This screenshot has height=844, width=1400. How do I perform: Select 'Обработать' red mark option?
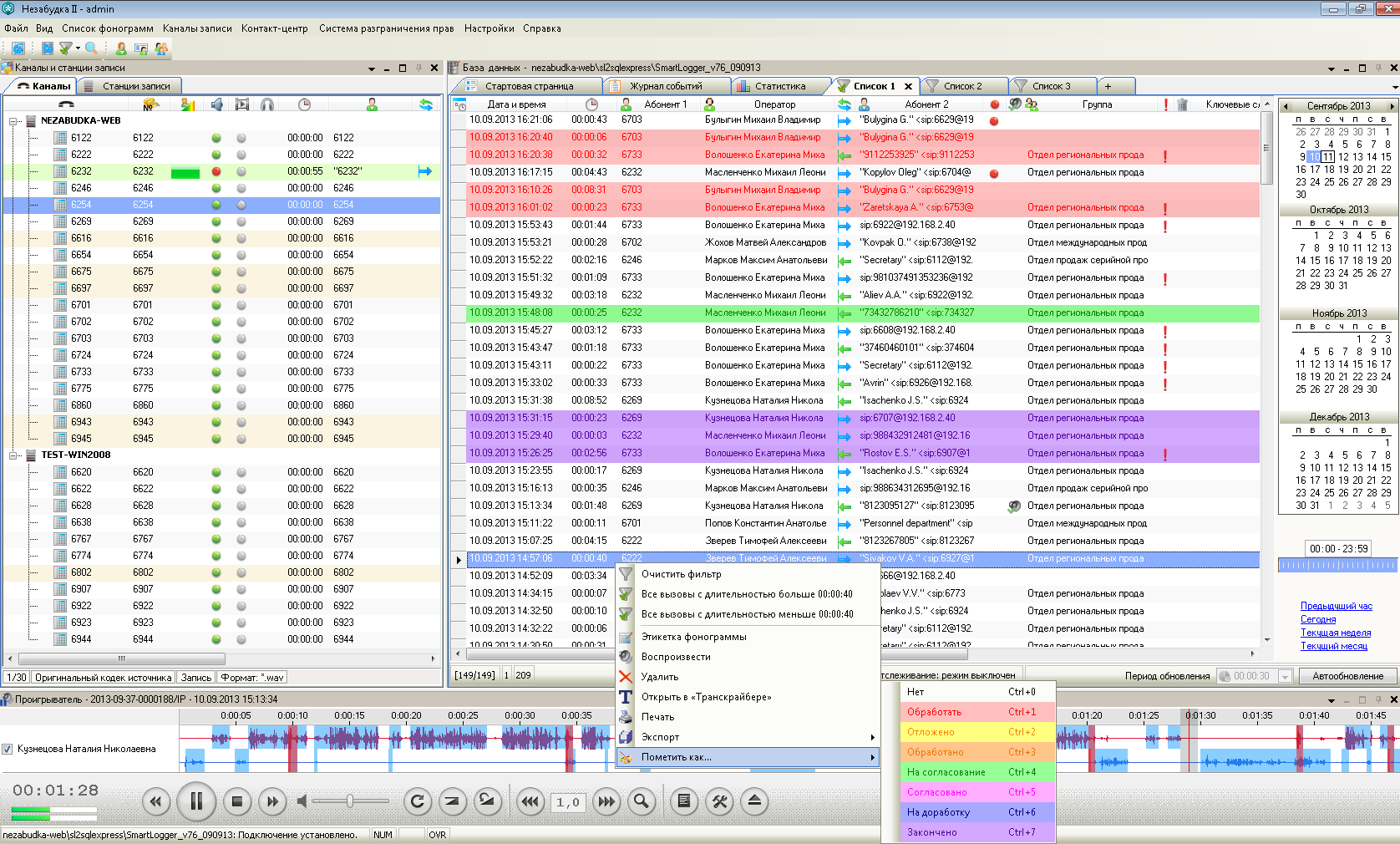click(x=934, y=712)
